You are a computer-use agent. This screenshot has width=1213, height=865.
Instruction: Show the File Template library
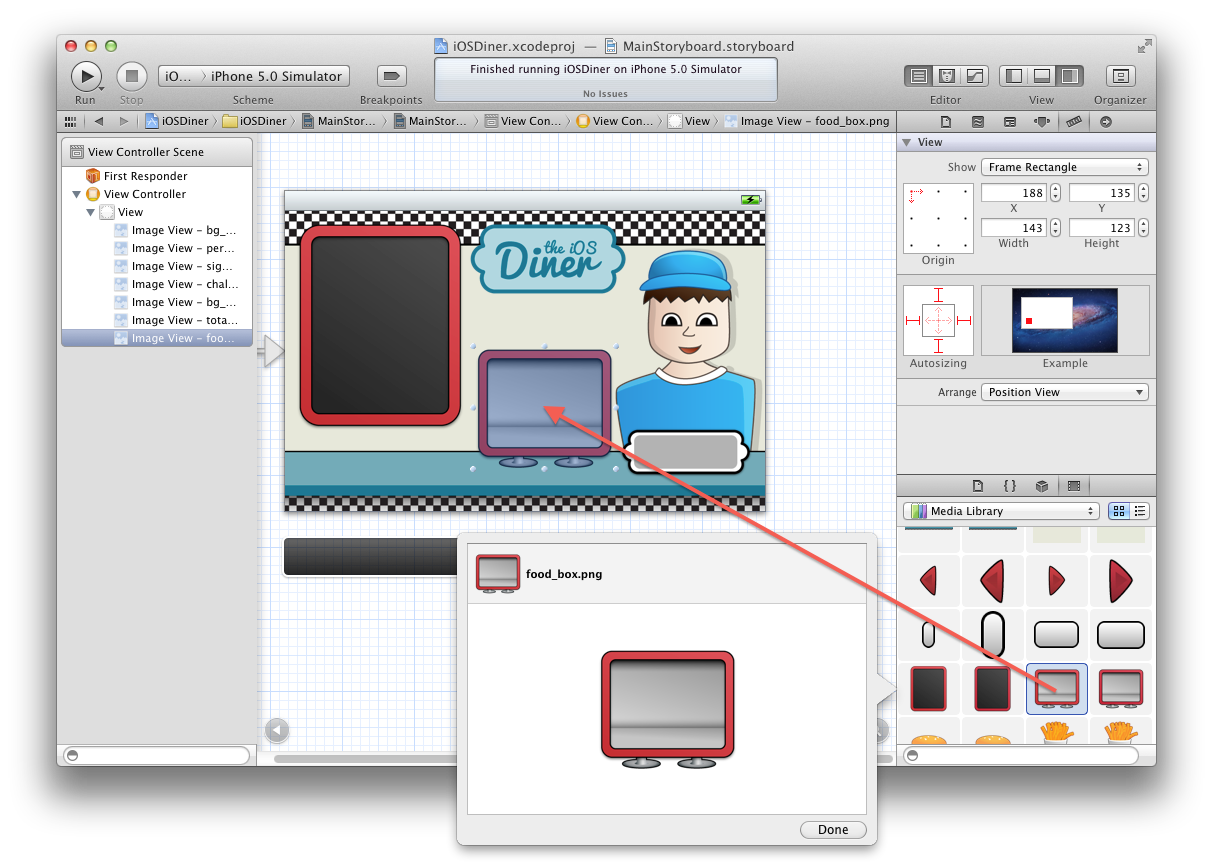tap(978, 486)
